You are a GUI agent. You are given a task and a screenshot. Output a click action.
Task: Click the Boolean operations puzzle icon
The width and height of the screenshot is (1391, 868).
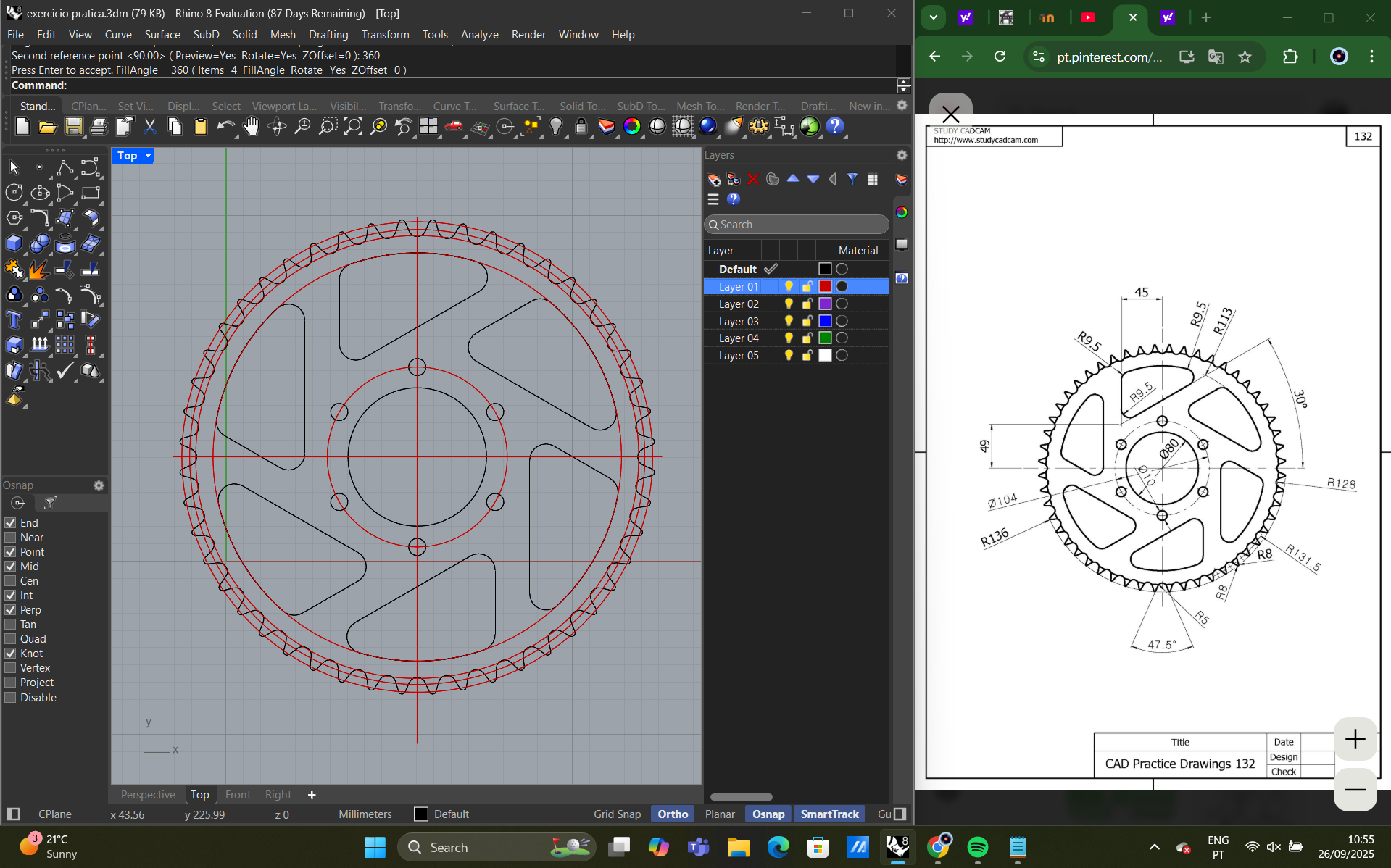click(14, 269)
